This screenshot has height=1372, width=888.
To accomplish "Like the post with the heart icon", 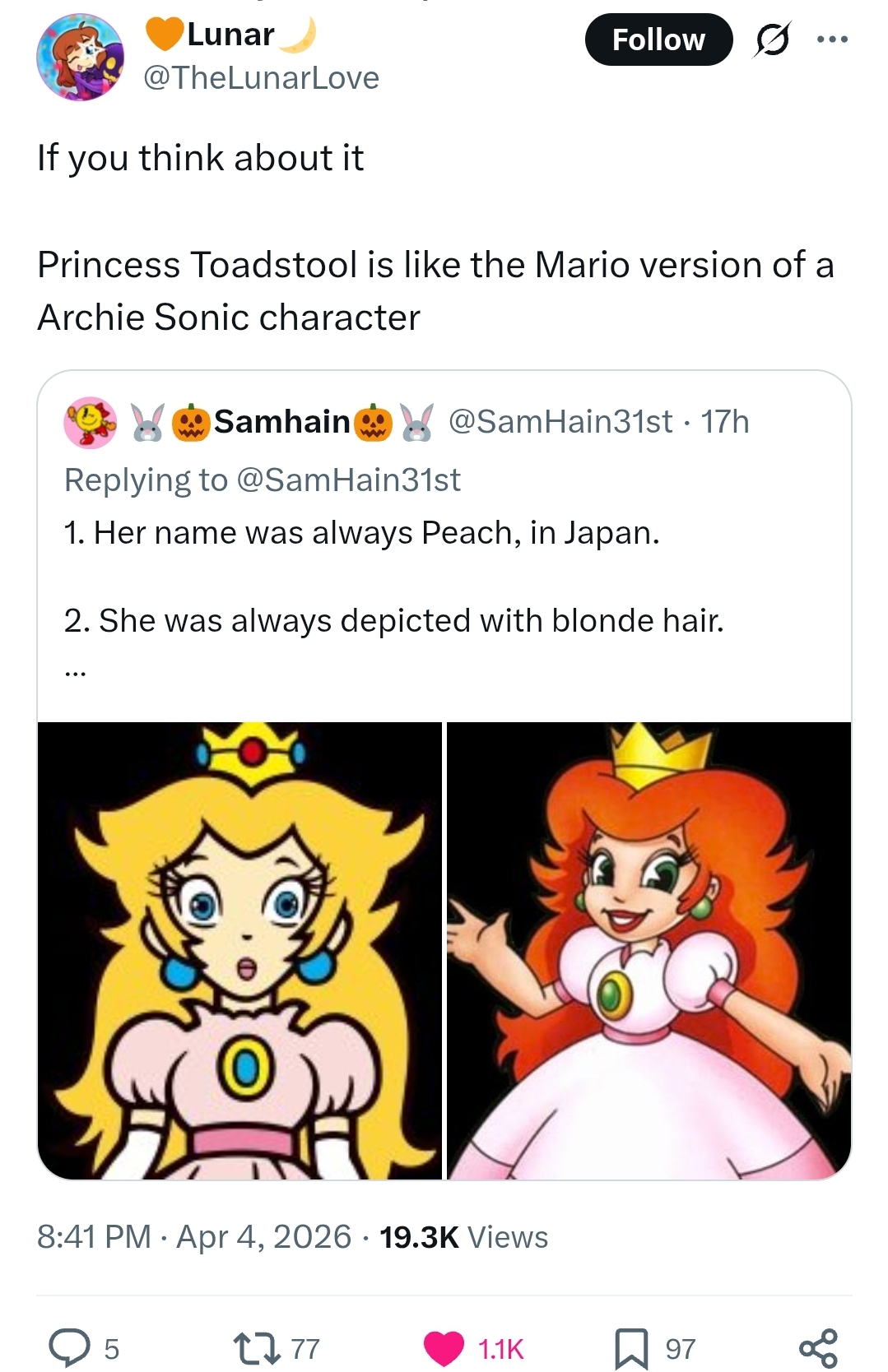I will [444, 1348].
